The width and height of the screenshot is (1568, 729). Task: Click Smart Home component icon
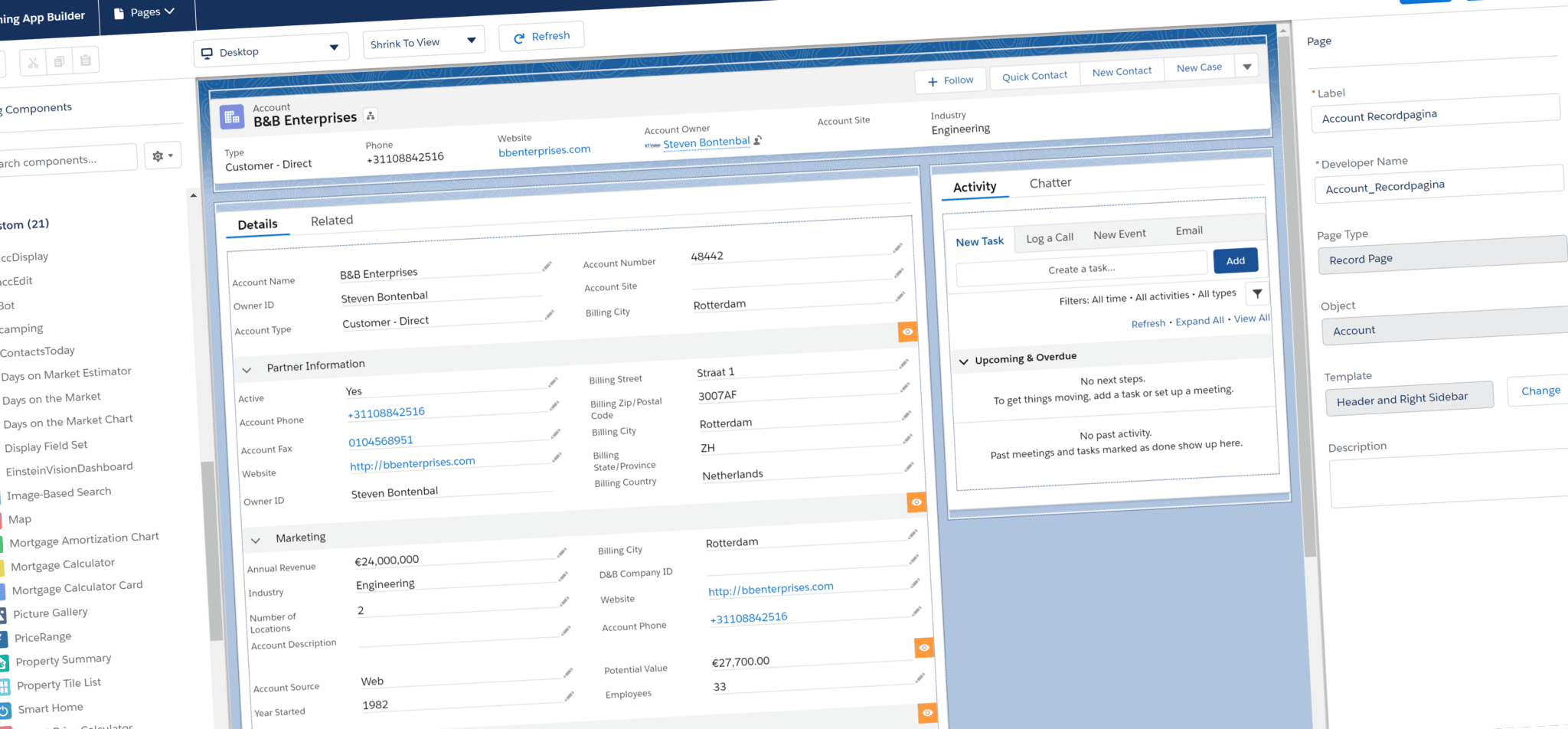pos(4,711)
